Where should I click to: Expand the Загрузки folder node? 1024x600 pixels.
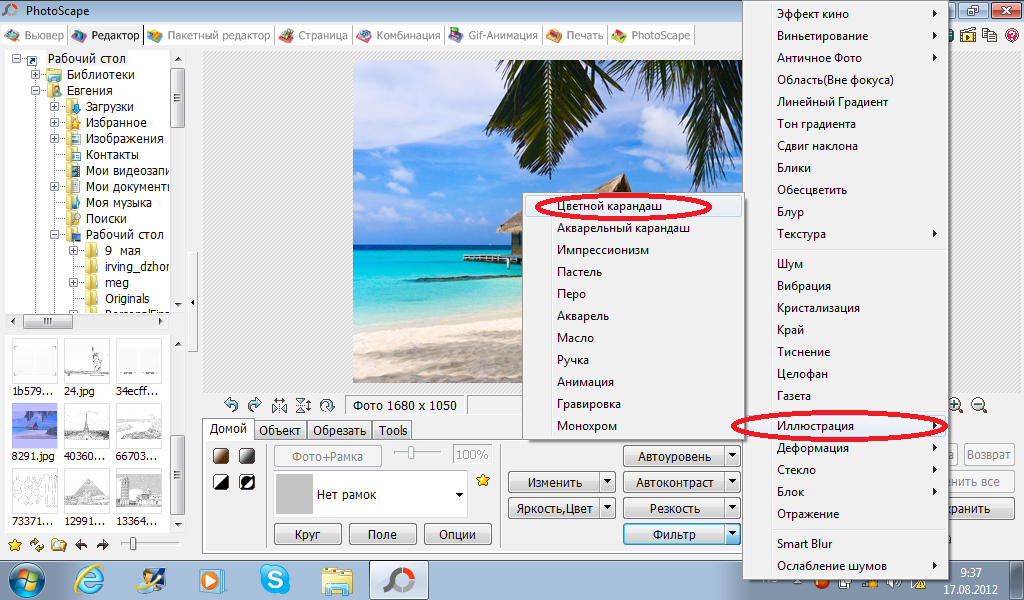pos(55,106)
